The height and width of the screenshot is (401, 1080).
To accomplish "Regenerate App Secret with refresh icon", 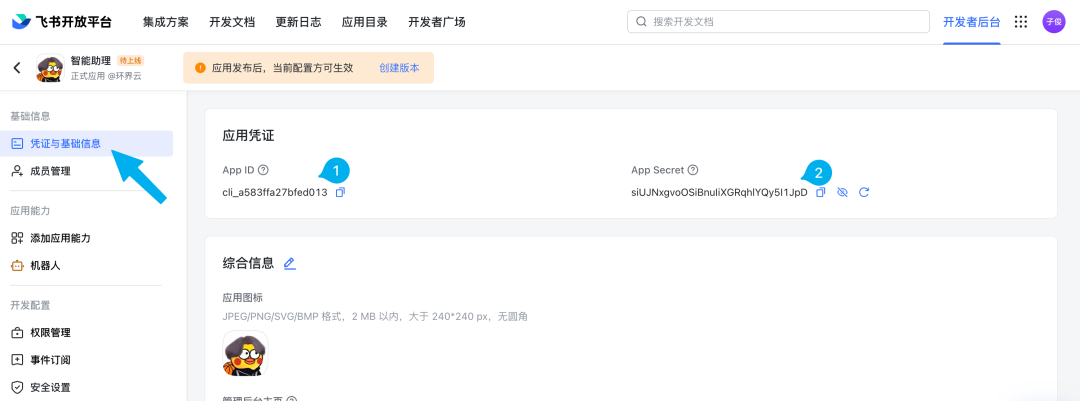I will tap(864, 192).
